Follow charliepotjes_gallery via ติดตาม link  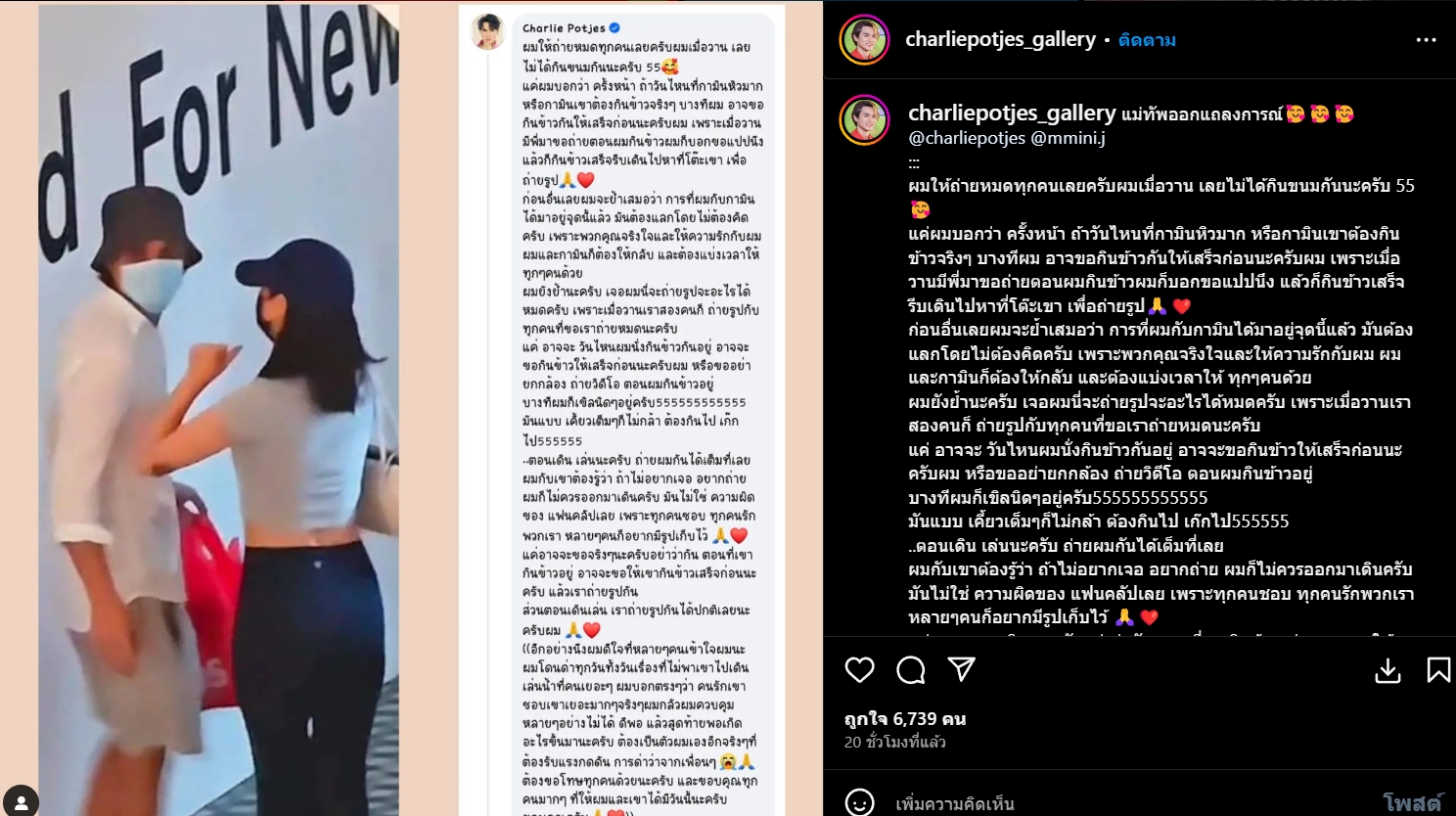click(1147, 40)
